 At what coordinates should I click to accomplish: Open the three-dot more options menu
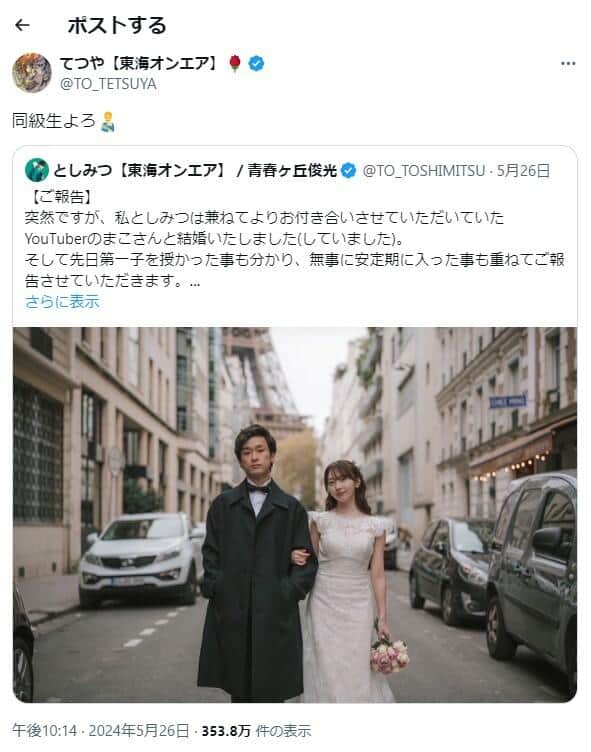(x=568, y=63)
